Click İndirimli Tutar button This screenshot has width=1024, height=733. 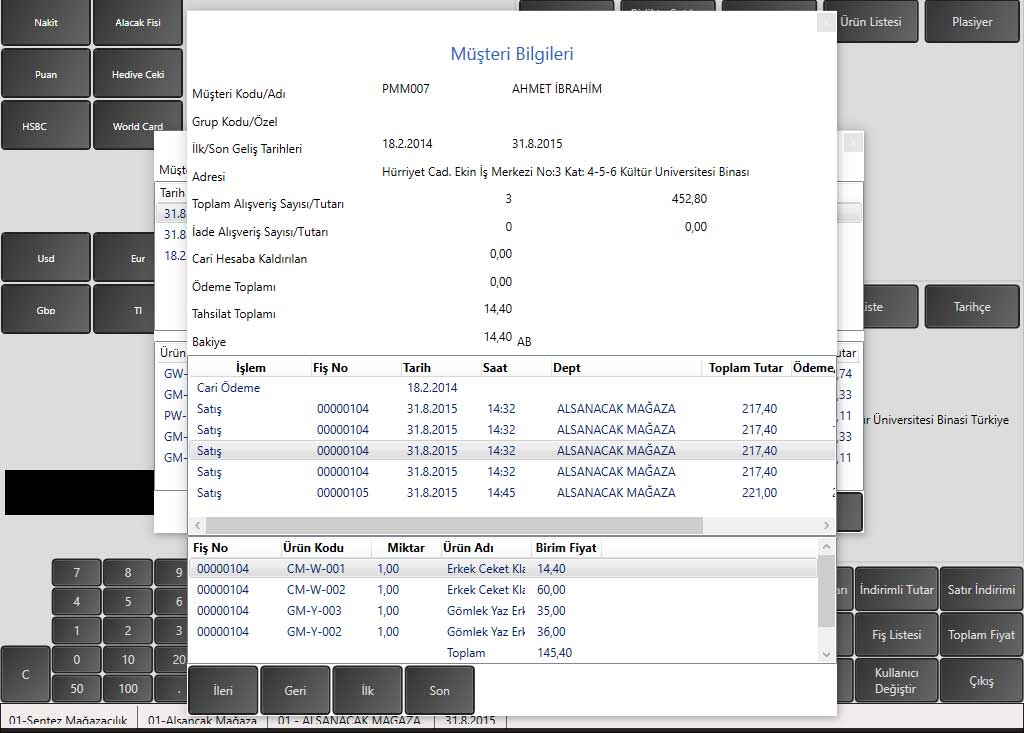click(897, 589)
